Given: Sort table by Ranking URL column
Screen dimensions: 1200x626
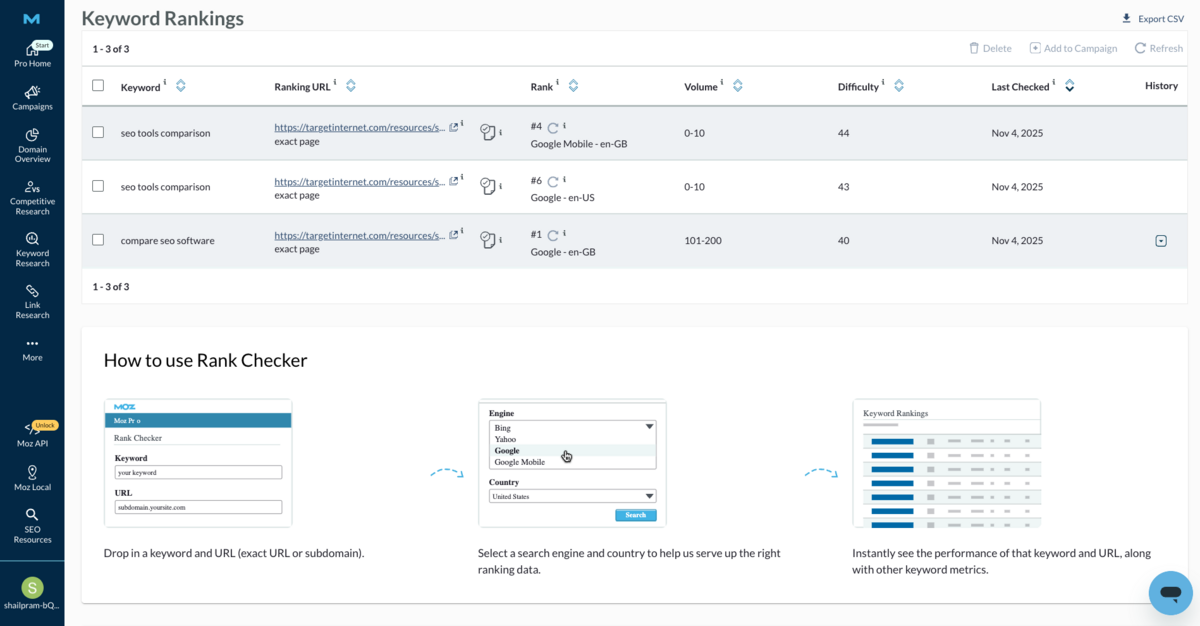Looking at the screenshot, I should coord(351,86).
